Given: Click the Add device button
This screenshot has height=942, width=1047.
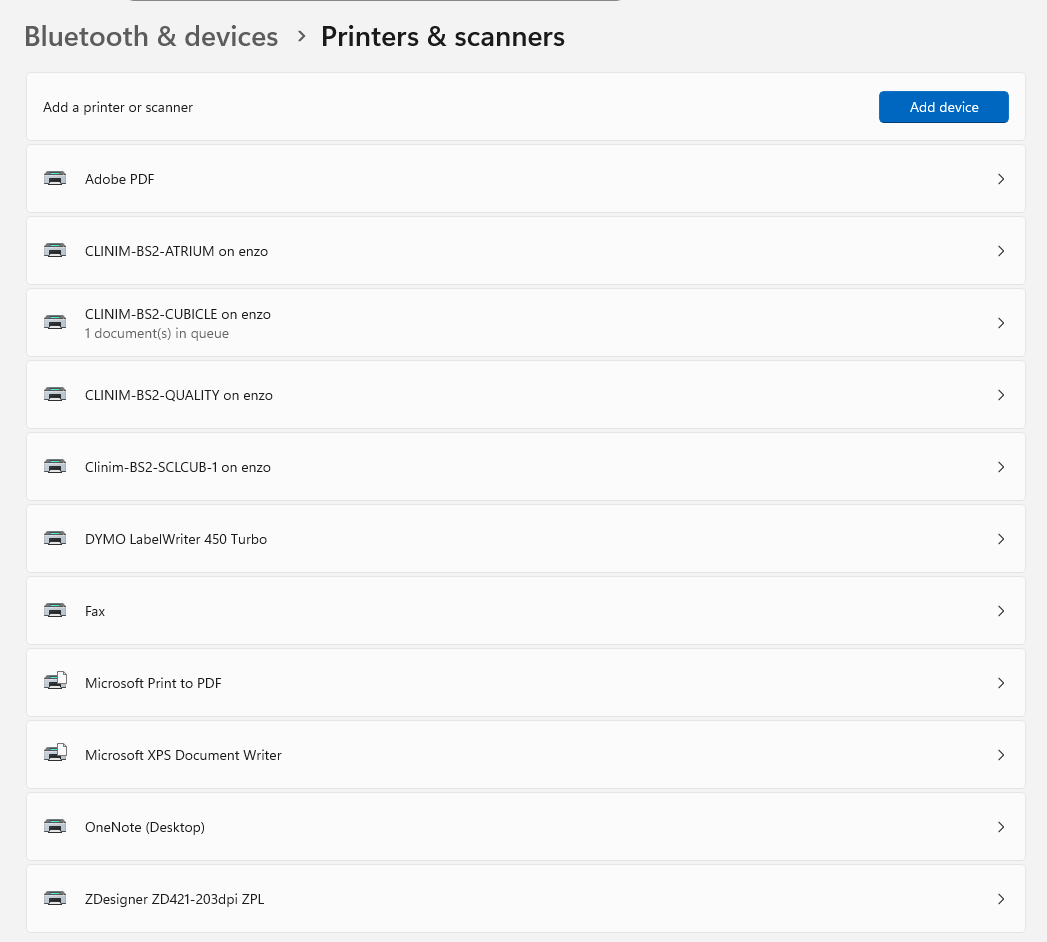Looking at the screenshot, I should point(943,107).
